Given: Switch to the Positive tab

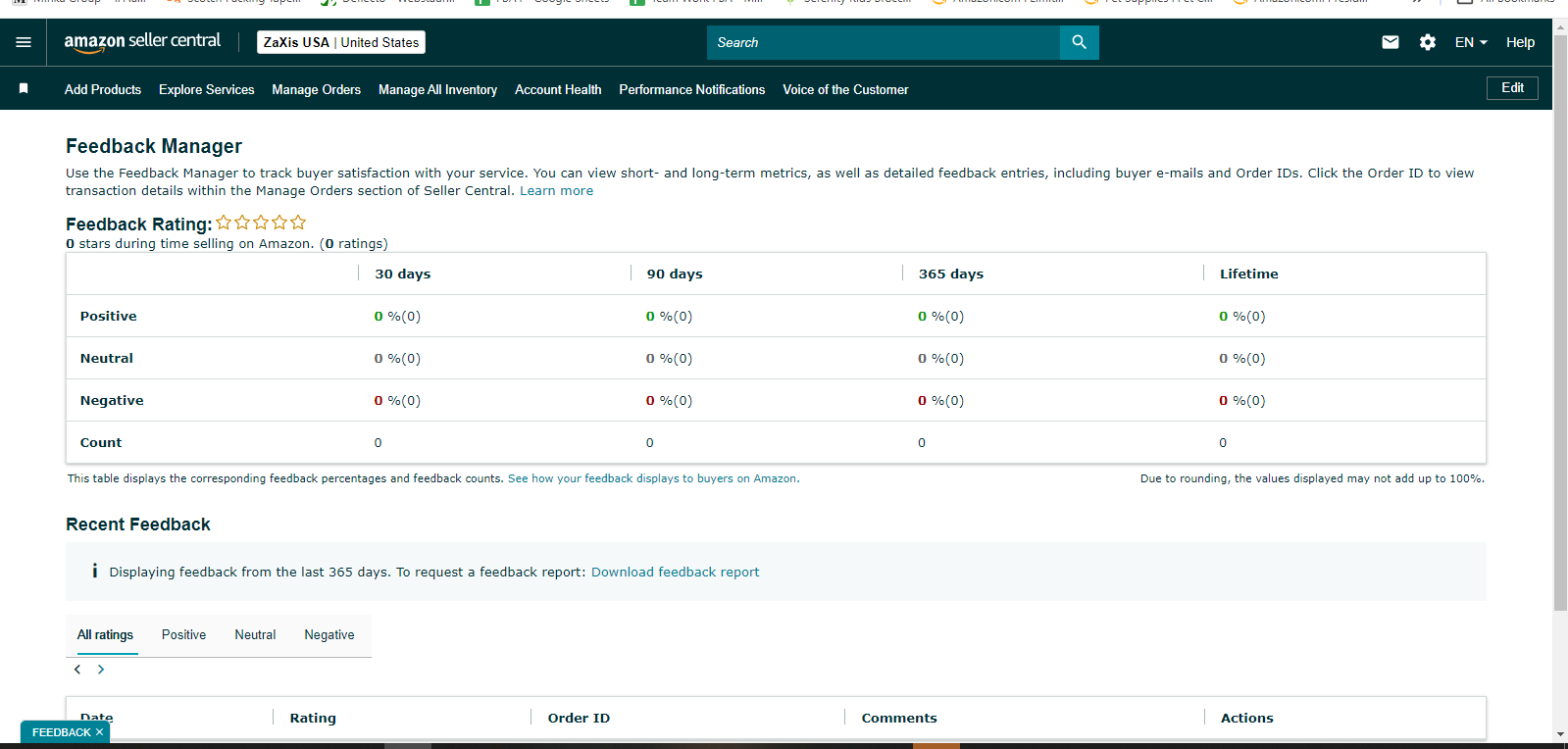Looking at the screenshot, I should coord(184,635).
